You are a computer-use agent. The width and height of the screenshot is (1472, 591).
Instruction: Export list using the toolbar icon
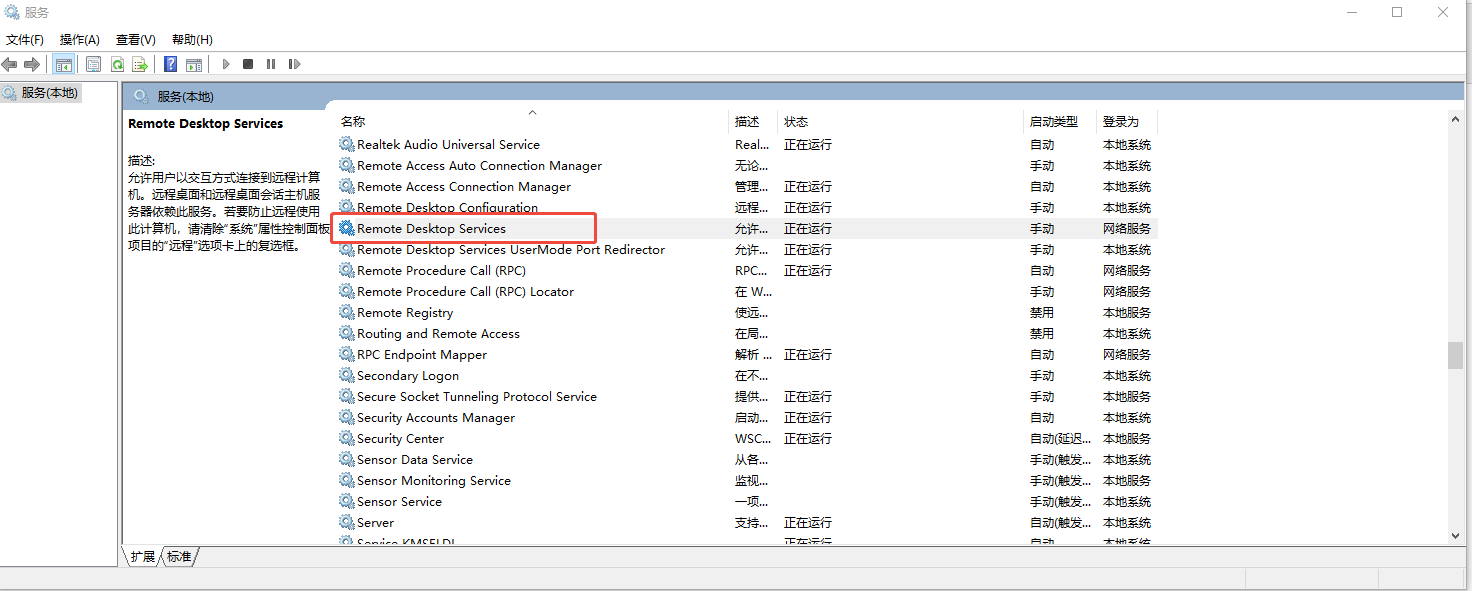click(x=140, y=64)
